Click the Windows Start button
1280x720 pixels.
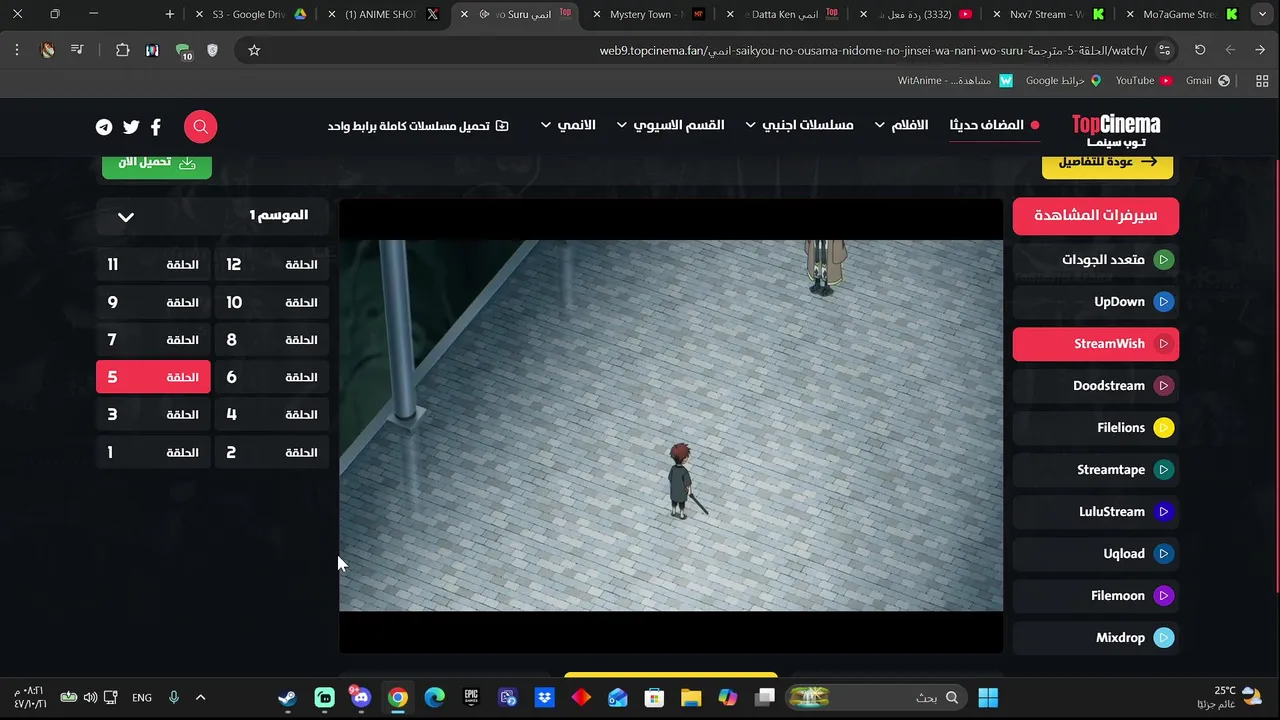coord(988,698)
